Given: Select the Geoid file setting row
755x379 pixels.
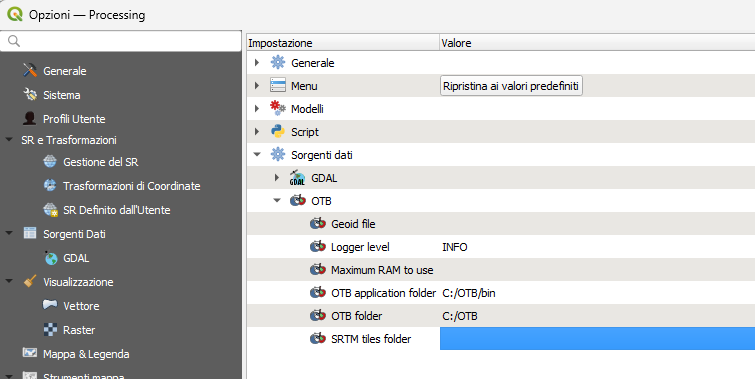Looking at the screenshot, I should click(501, 223).
